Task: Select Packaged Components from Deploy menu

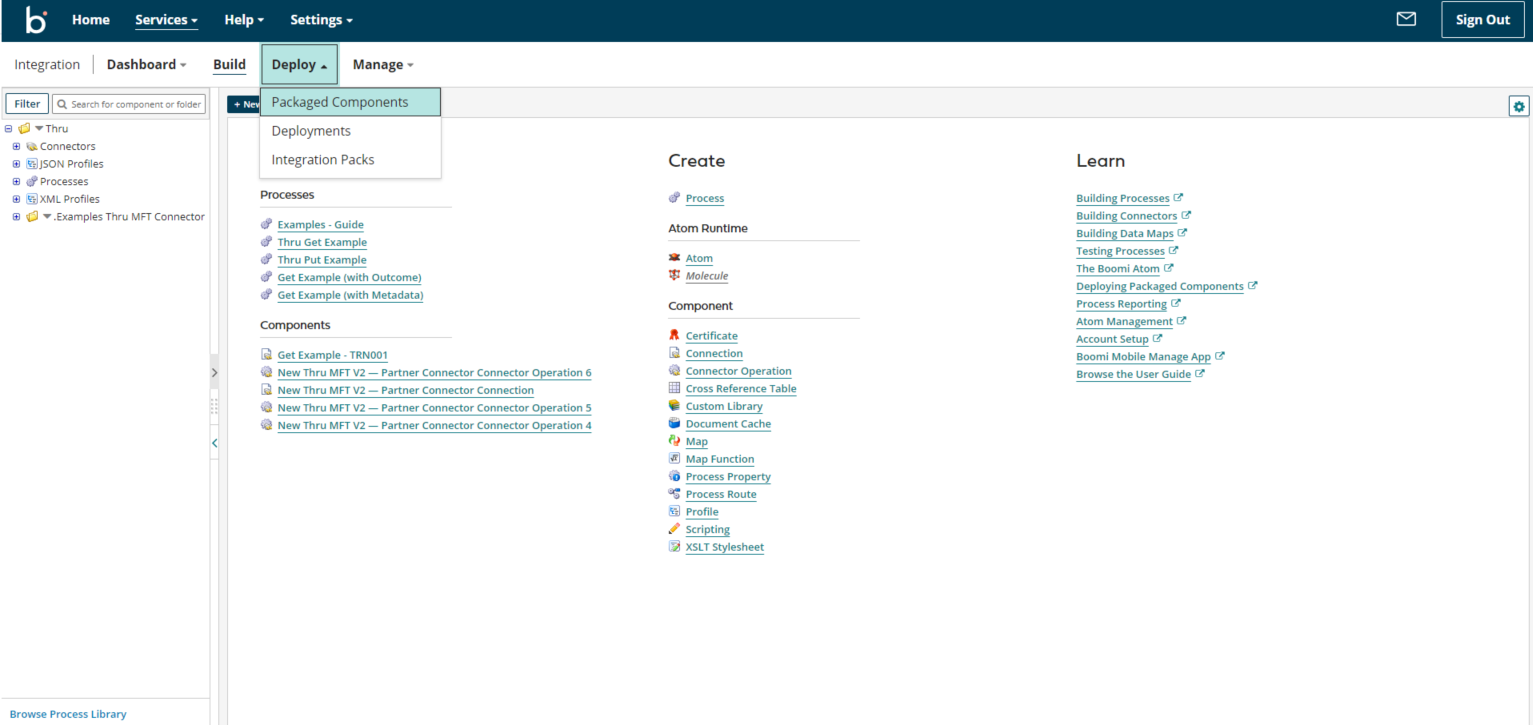Action: click(340, 102)
